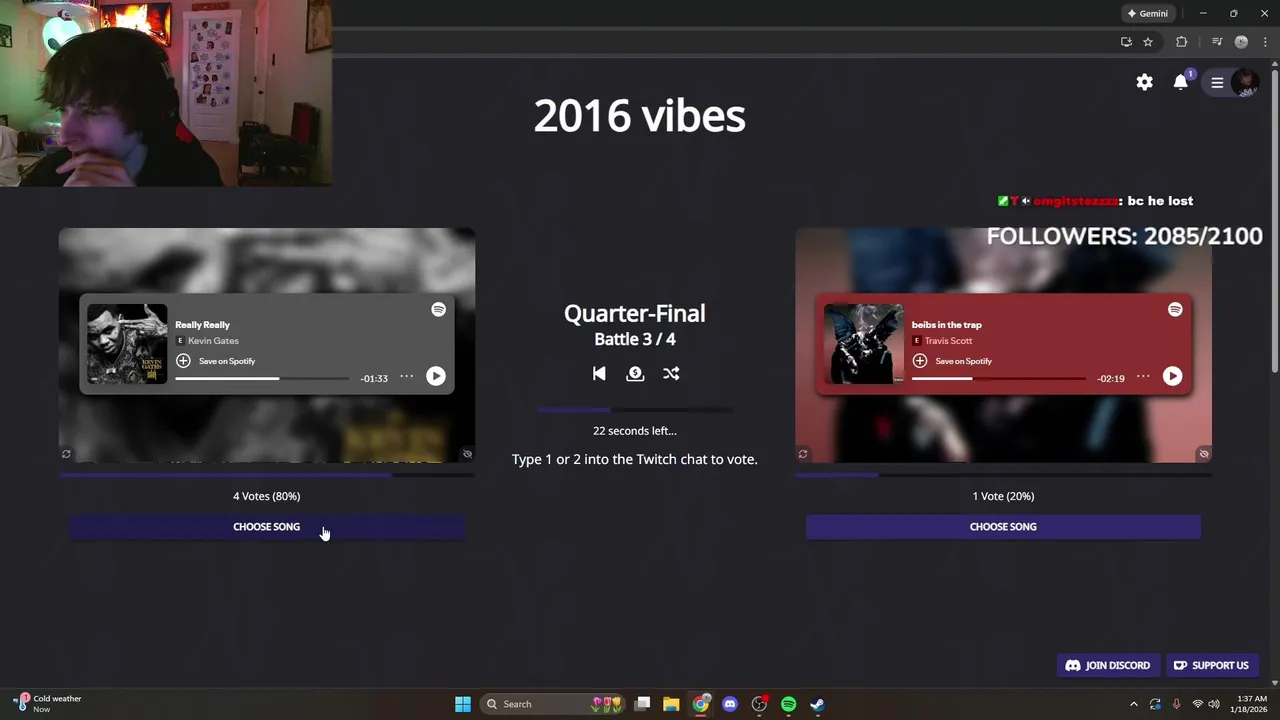Open Chrome media controls icon
This screenshot has height=720, width=1280.
pos(1217,42)
